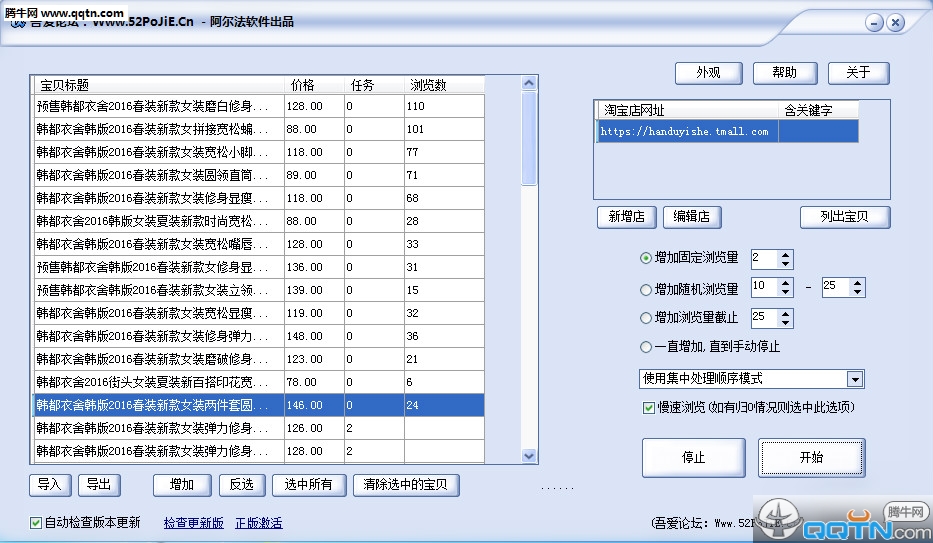
Task: Open the 正版激活 activation link
Action: [x=259, y=523]
